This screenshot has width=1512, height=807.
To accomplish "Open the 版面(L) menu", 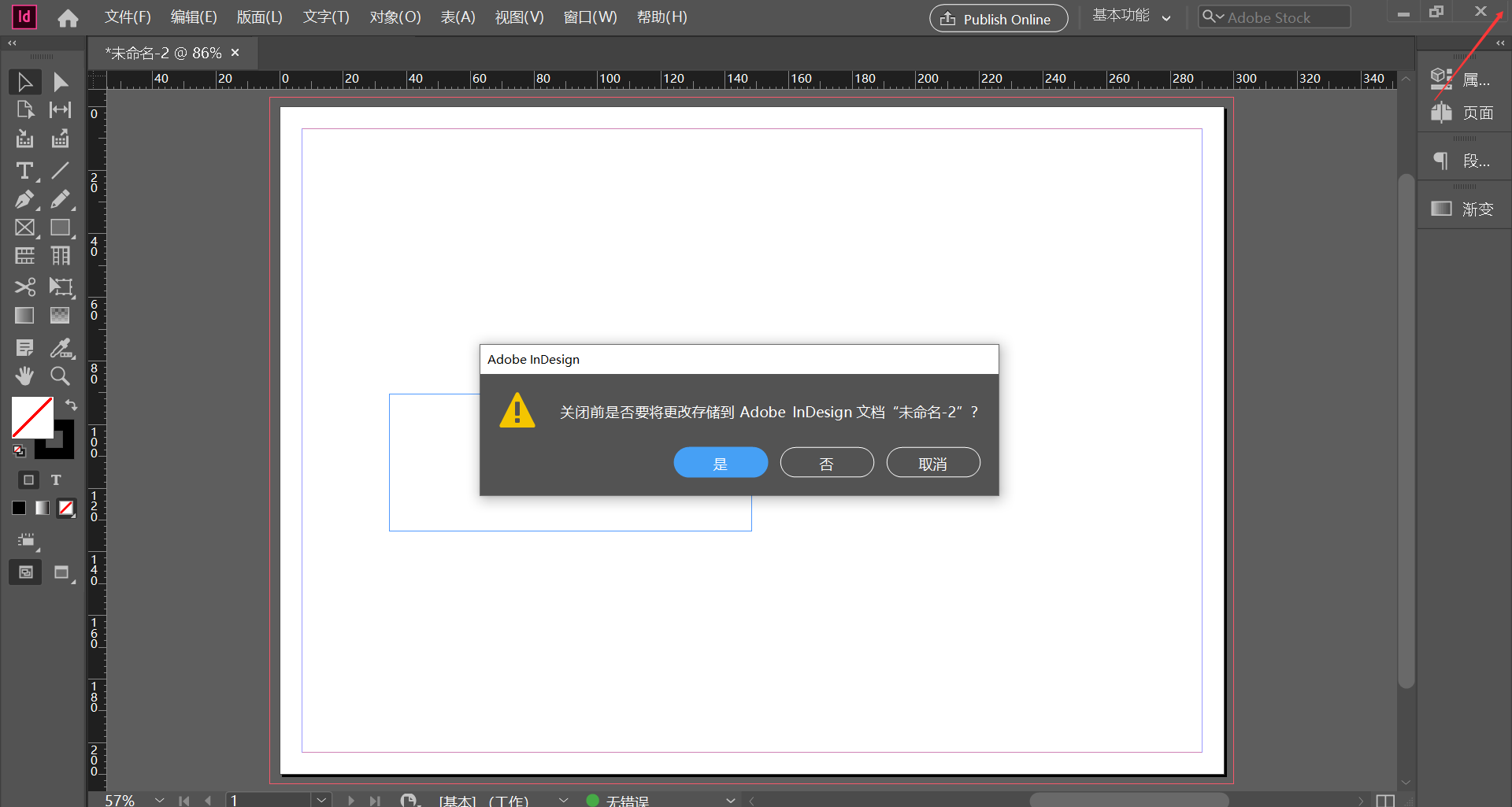I will pos(259,17).
